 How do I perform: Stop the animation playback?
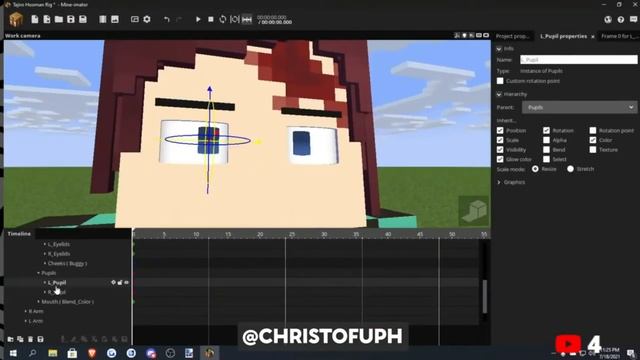coord(211,19)
